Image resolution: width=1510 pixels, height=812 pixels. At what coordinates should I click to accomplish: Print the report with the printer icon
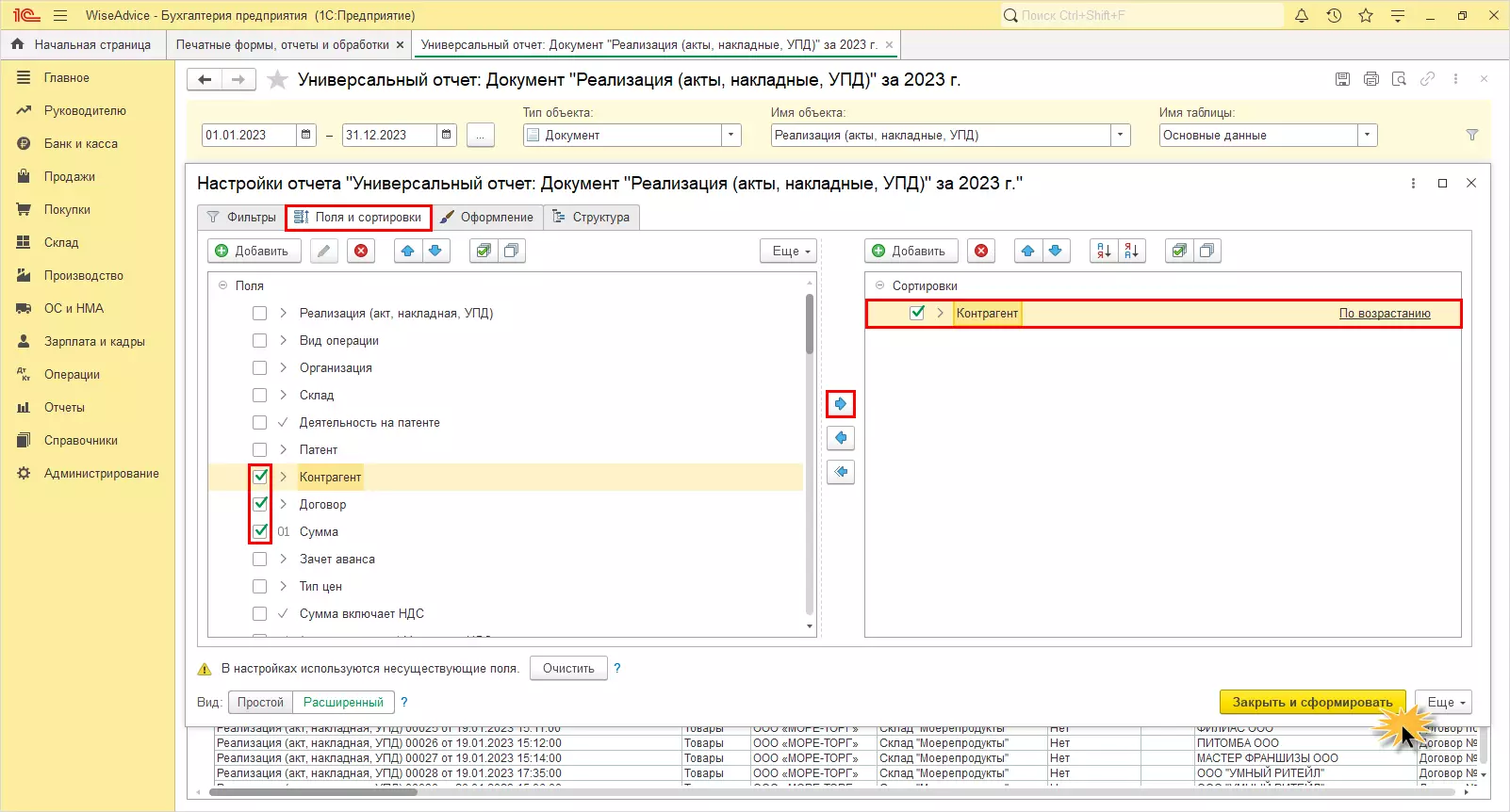(x=1371, y=79)
